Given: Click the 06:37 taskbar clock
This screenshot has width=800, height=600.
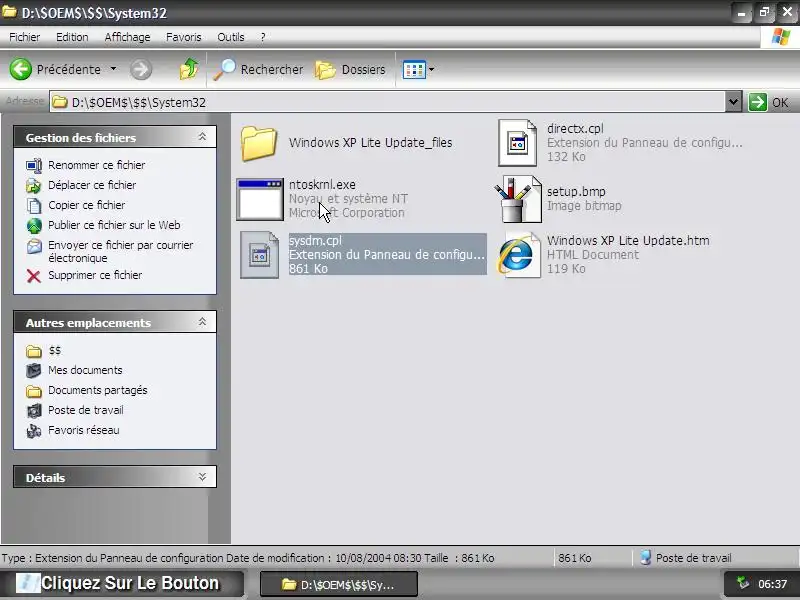Looking at the screenshot, I should [x=772, y=584].
